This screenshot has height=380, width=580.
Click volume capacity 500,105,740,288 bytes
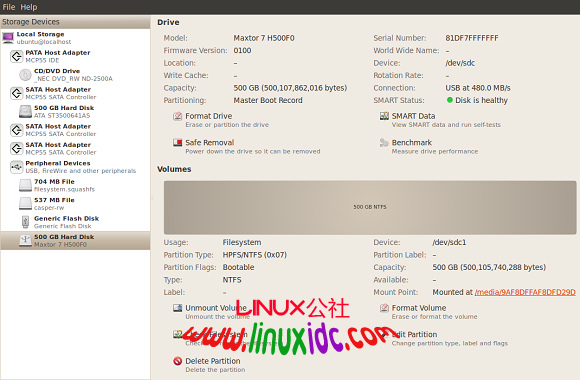click(x=489, y=267)
